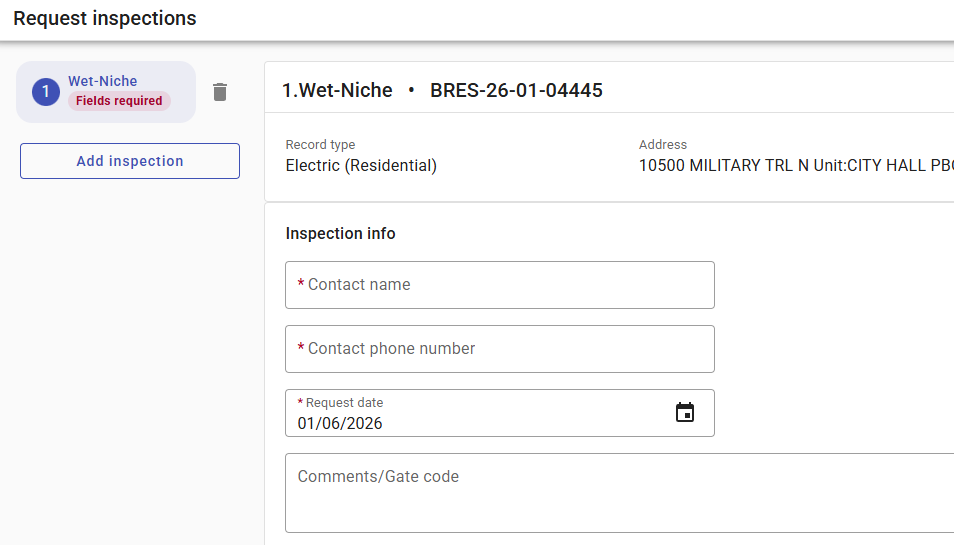Click the 1.Wet-Niche header title
Viewport: 954px width, 545px height.
point(337,91)
